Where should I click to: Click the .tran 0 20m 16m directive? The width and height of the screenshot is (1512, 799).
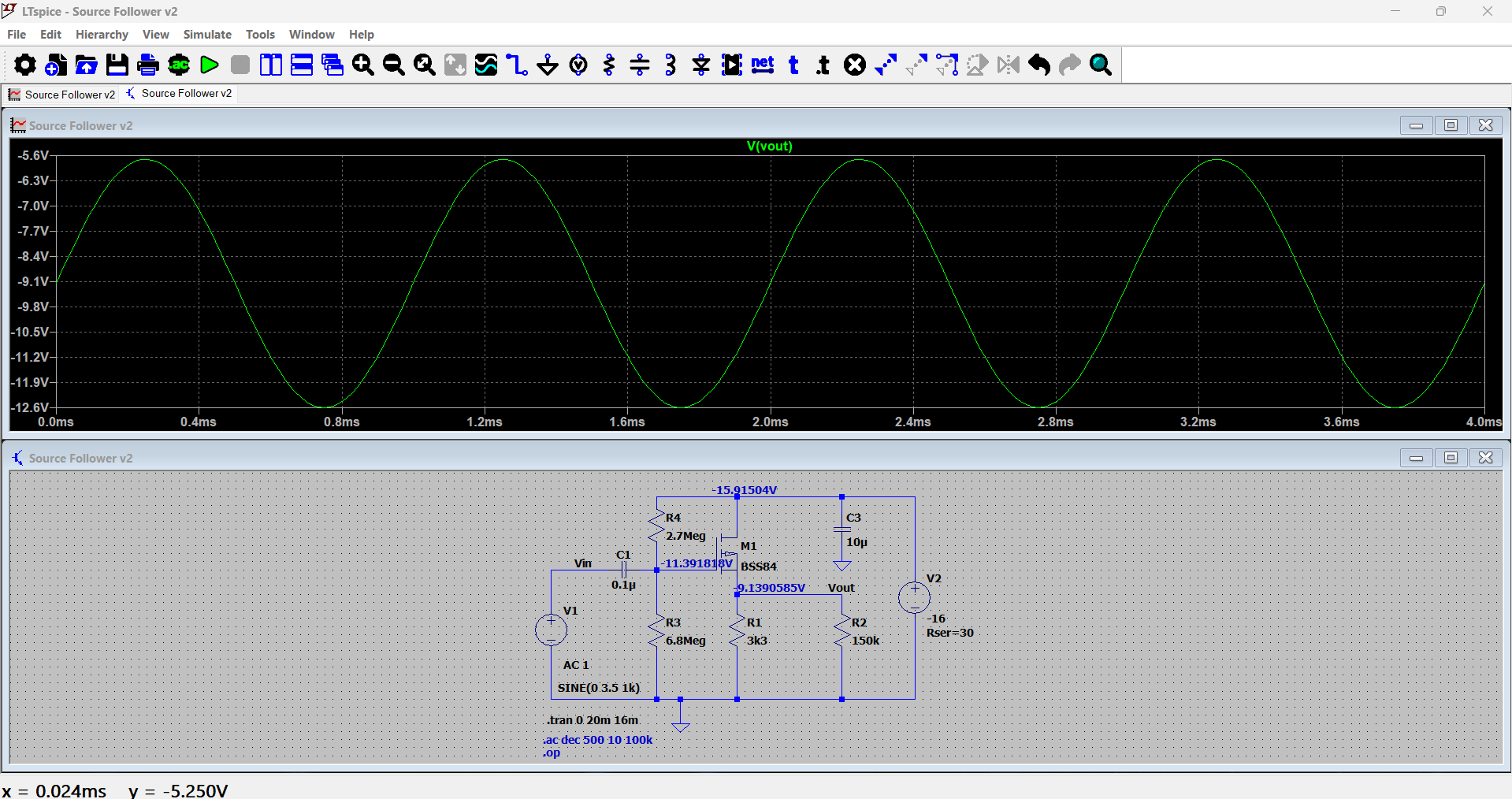[593, 720]
